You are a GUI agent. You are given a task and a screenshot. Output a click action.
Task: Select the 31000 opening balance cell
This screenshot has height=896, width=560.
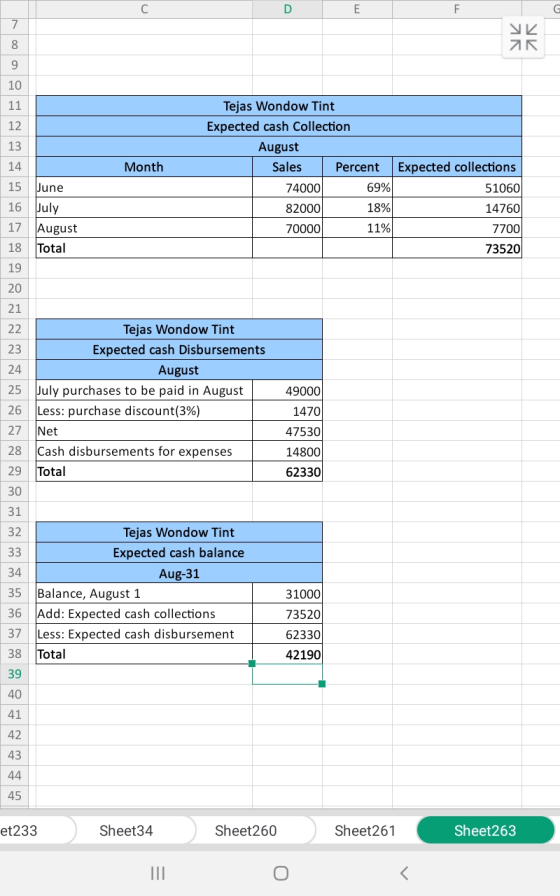(287, 593)
